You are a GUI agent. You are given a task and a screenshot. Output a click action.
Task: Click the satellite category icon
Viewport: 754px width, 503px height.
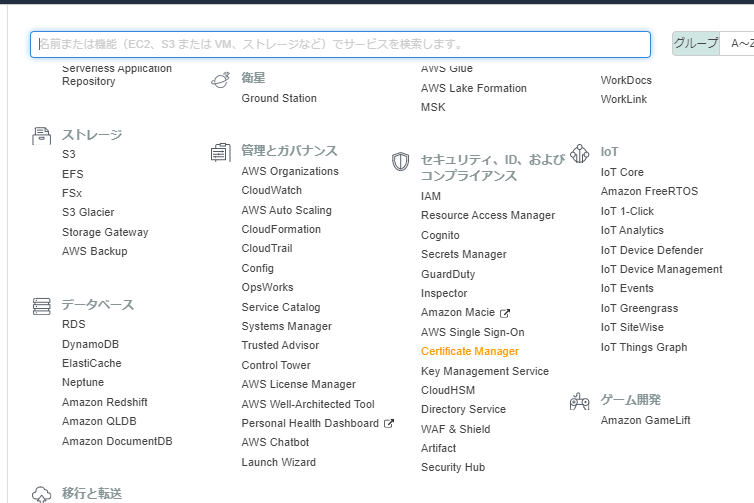click(221, 80)
